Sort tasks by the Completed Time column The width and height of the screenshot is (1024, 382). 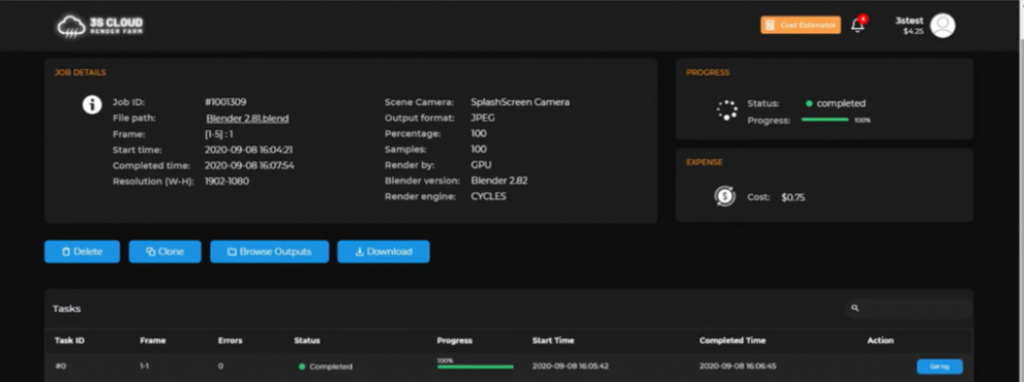pos(732,340)
